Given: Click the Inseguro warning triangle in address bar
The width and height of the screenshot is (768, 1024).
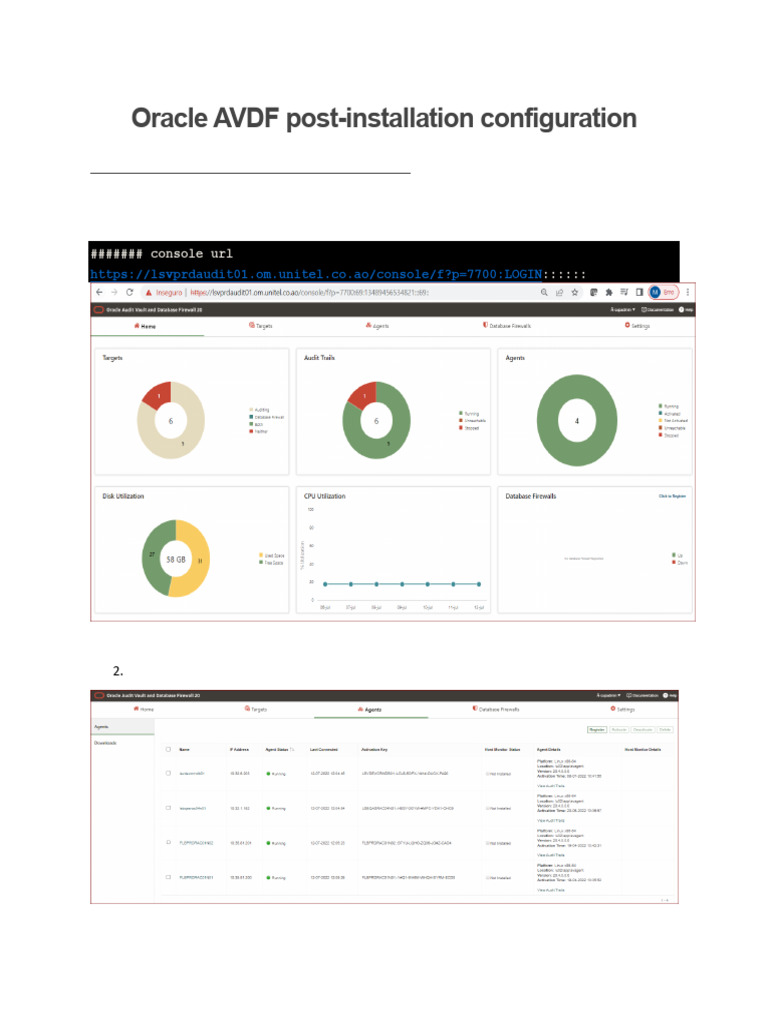Looking at the screenshot, I should tap(148, 293).
